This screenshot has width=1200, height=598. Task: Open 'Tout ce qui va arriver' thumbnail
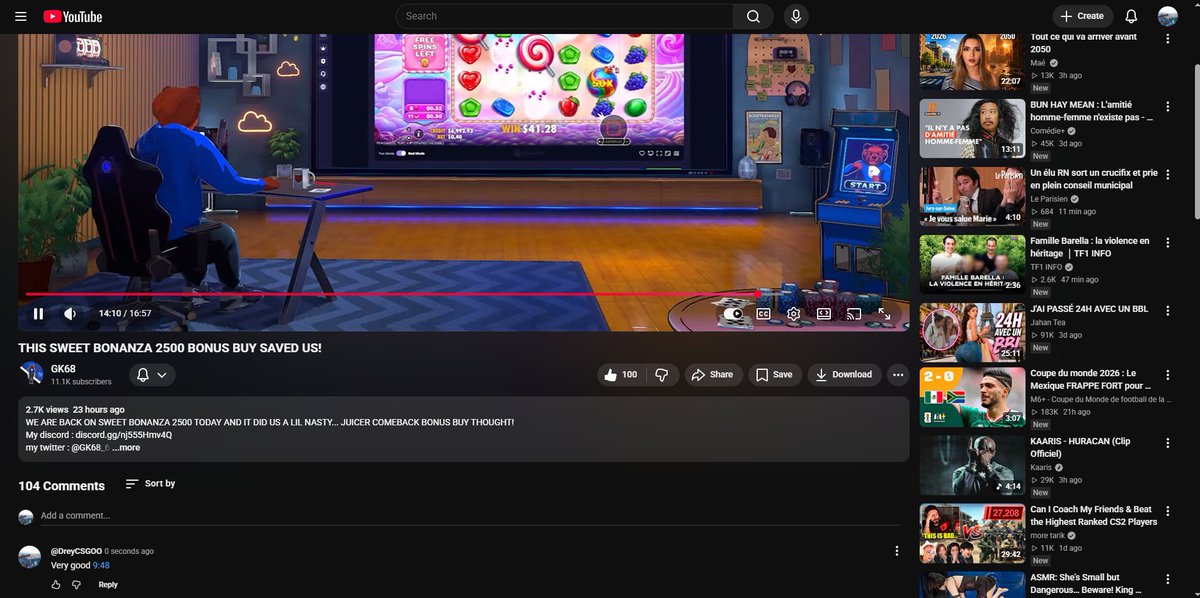(971, 60)
